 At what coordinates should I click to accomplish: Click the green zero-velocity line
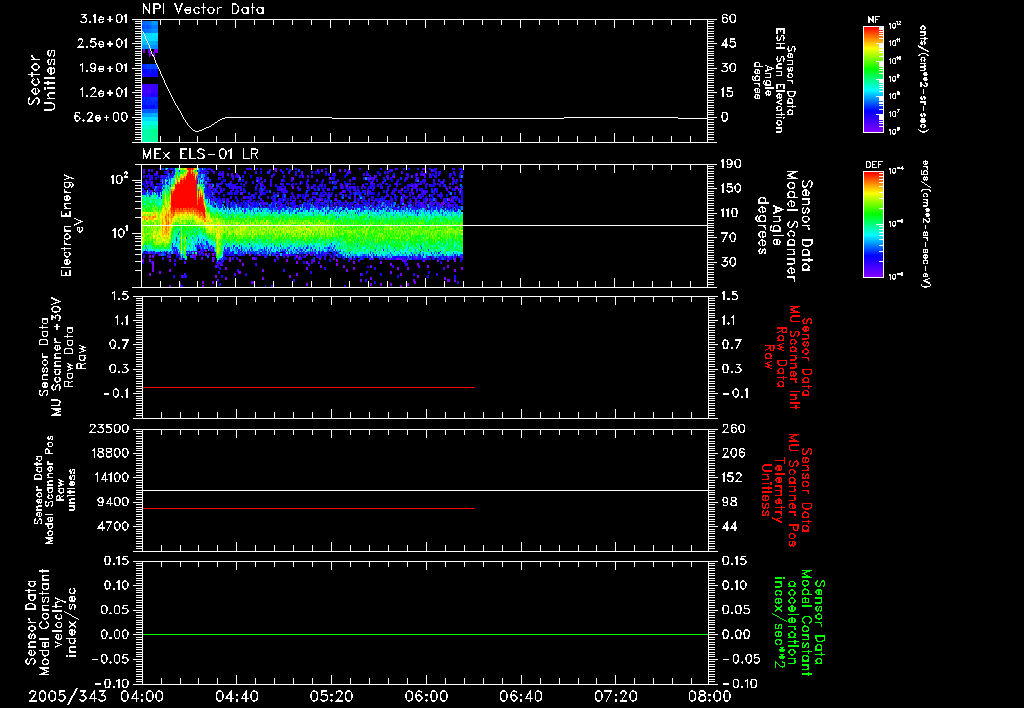click(x=425, y=634)
